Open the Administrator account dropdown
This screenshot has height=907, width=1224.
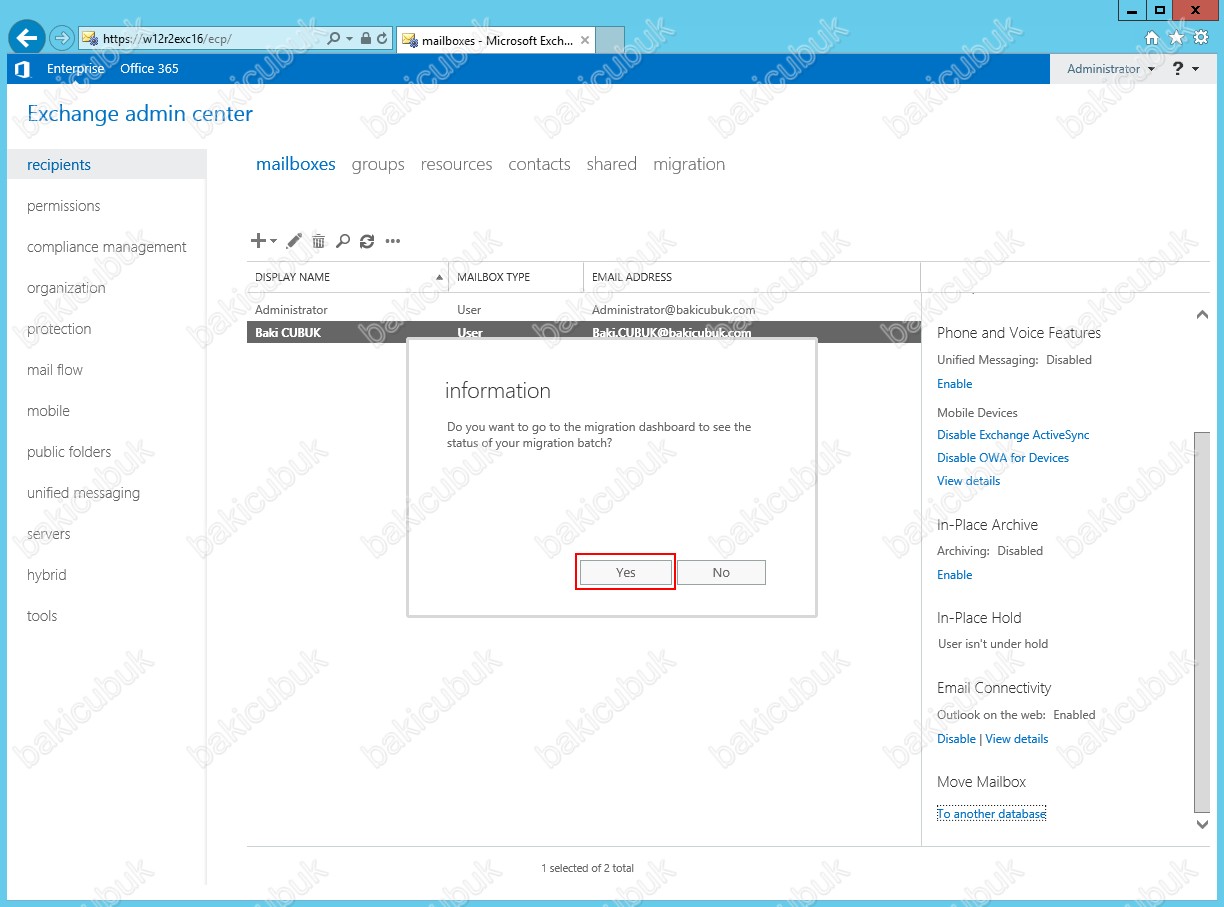[1110, 69]
